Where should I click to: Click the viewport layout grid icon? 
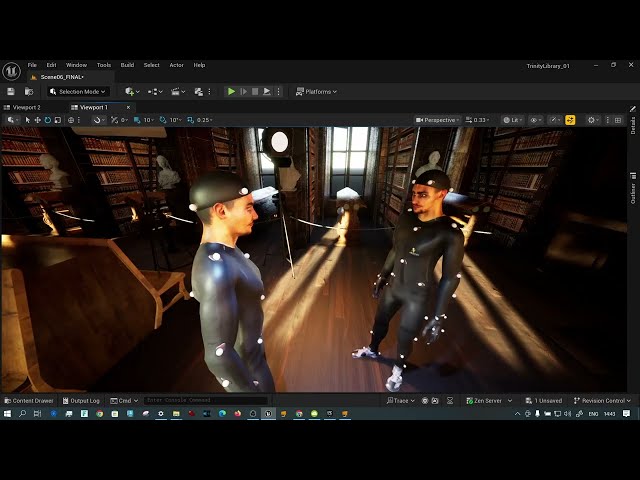tap(618, 120)
